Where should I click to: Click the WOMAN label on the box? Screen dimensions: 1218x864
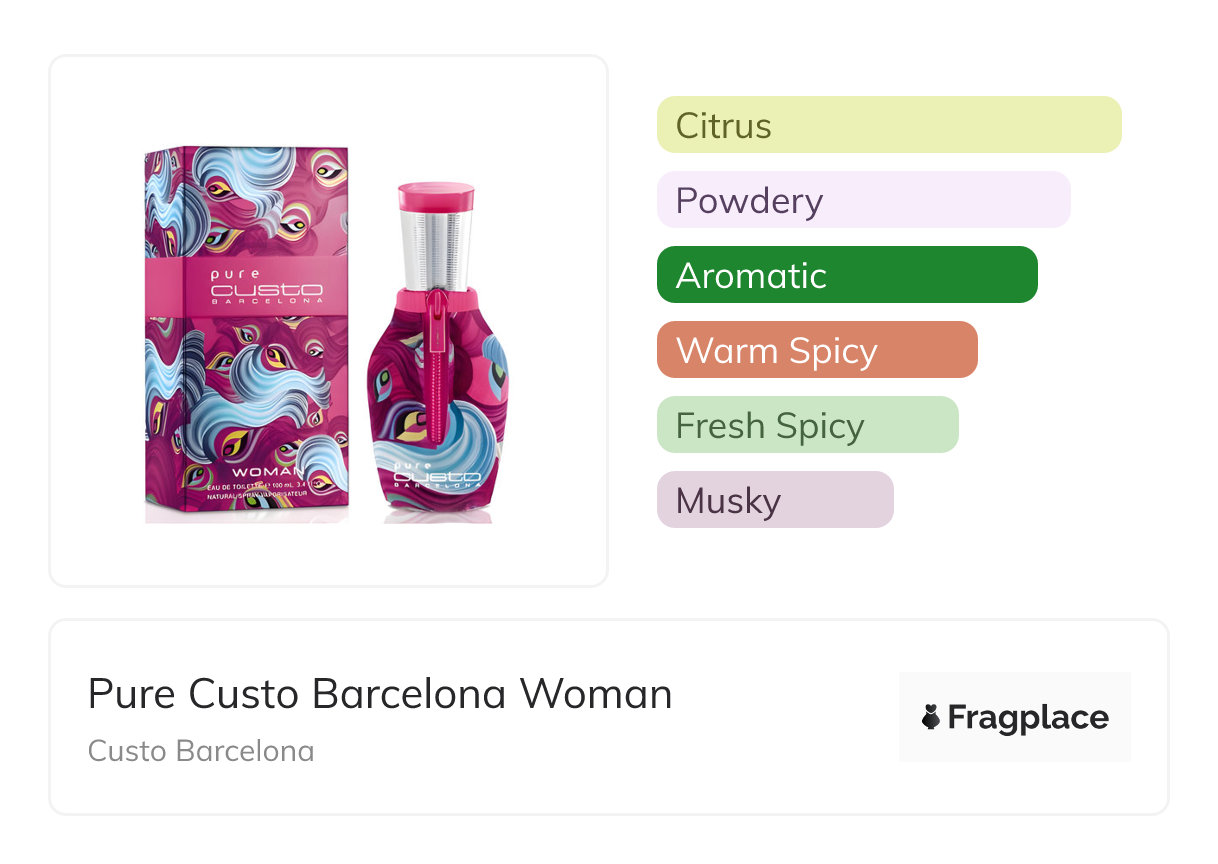tap(268, 471)
